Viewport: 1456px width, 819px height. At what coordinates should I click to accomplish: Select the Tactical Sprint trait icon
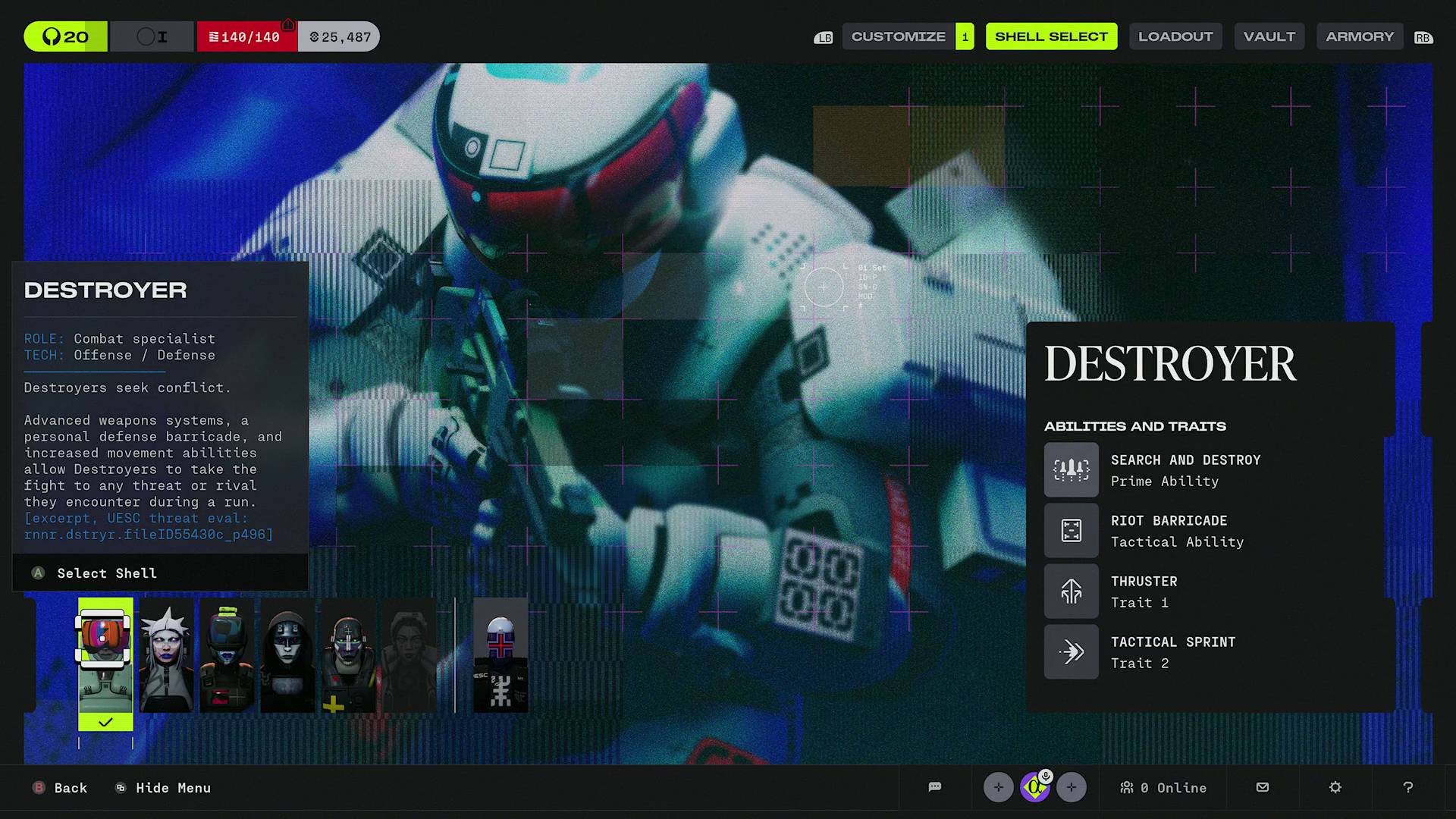(1071, 651)
